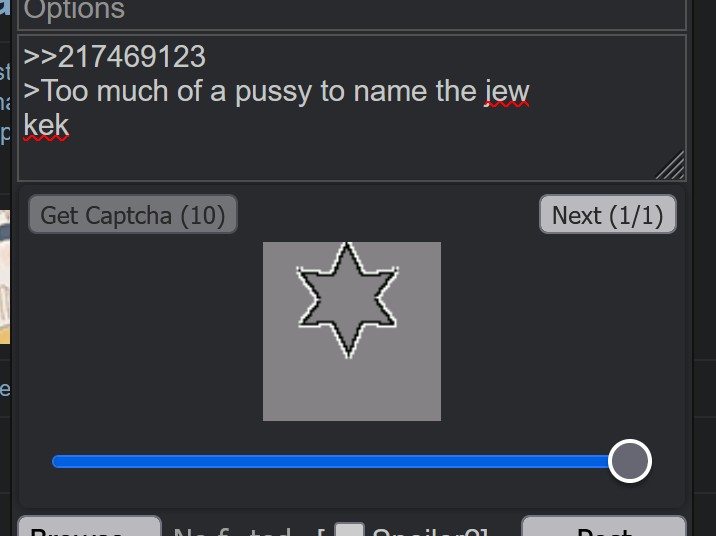Click inside the comment text area
Screen dimensions: 716x536
click(x=352, y=108)
